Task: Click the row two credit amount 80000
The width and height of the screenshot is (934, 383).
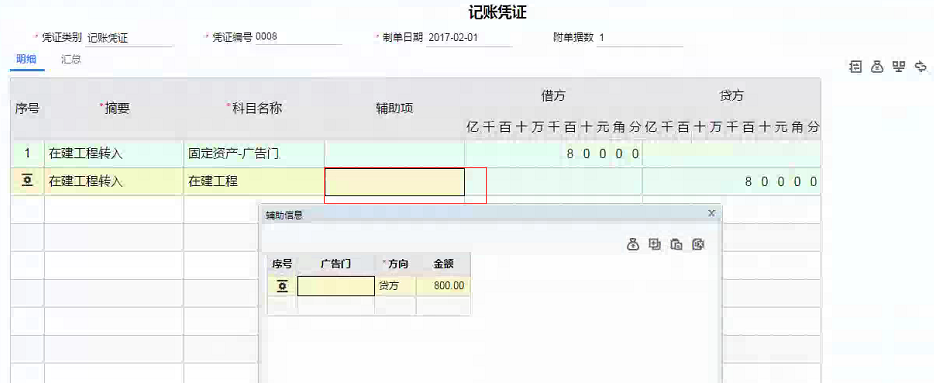Action: 731,182
